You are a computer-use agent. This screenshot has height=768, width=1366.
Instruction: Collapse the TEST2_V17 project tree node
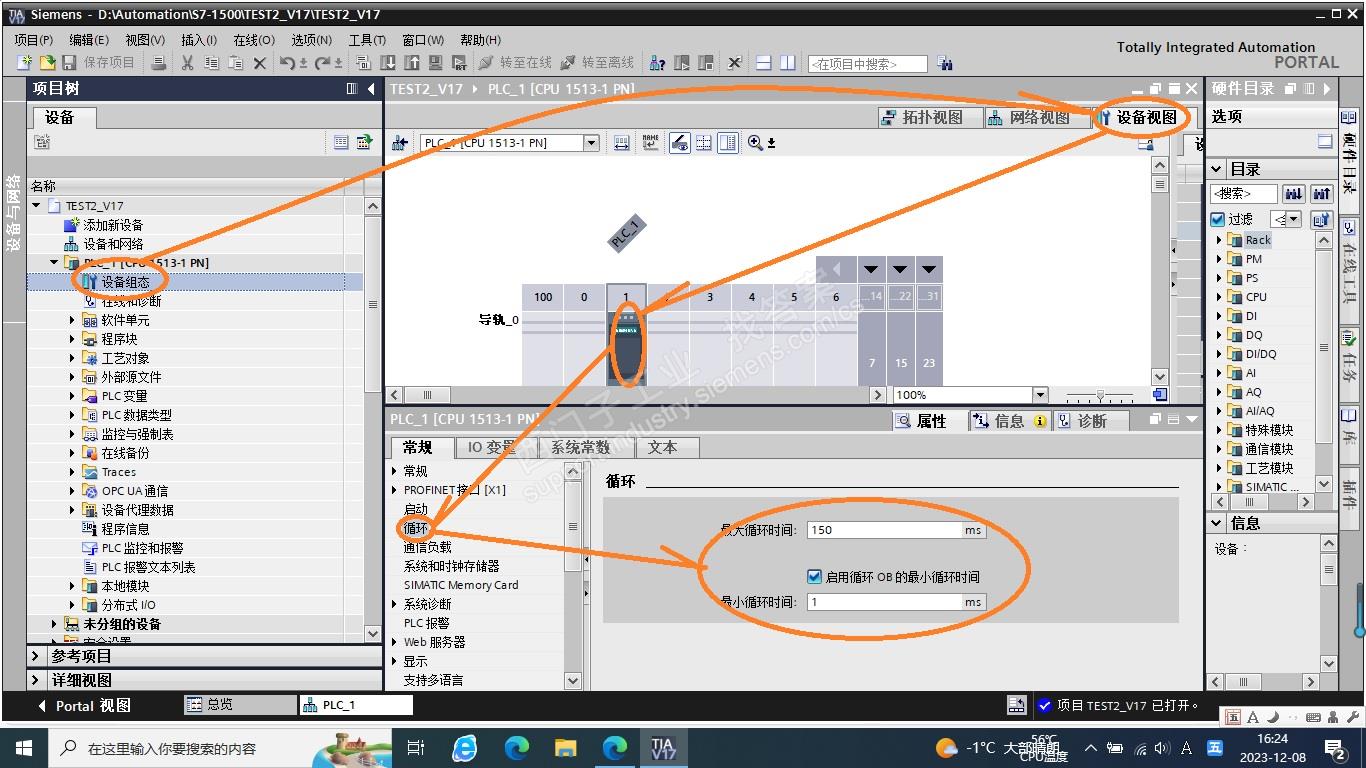click(x=37, y=206)
